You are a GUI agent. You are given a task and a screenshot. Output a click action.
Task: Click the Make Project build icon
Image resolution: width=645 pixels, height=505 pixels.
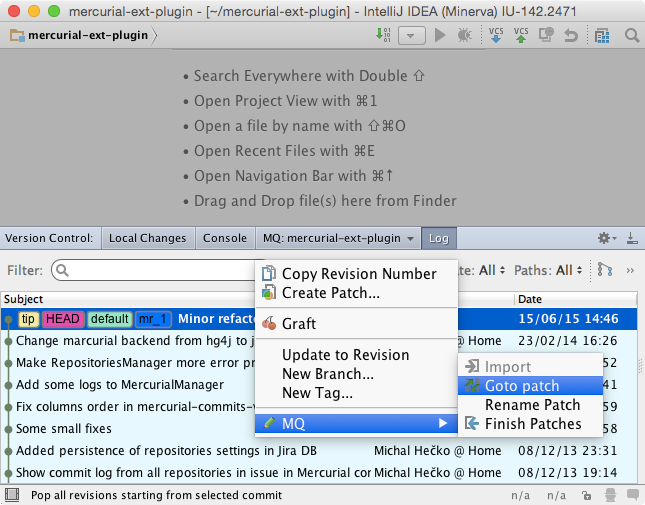pyautogui.click(x=383, y=35)
